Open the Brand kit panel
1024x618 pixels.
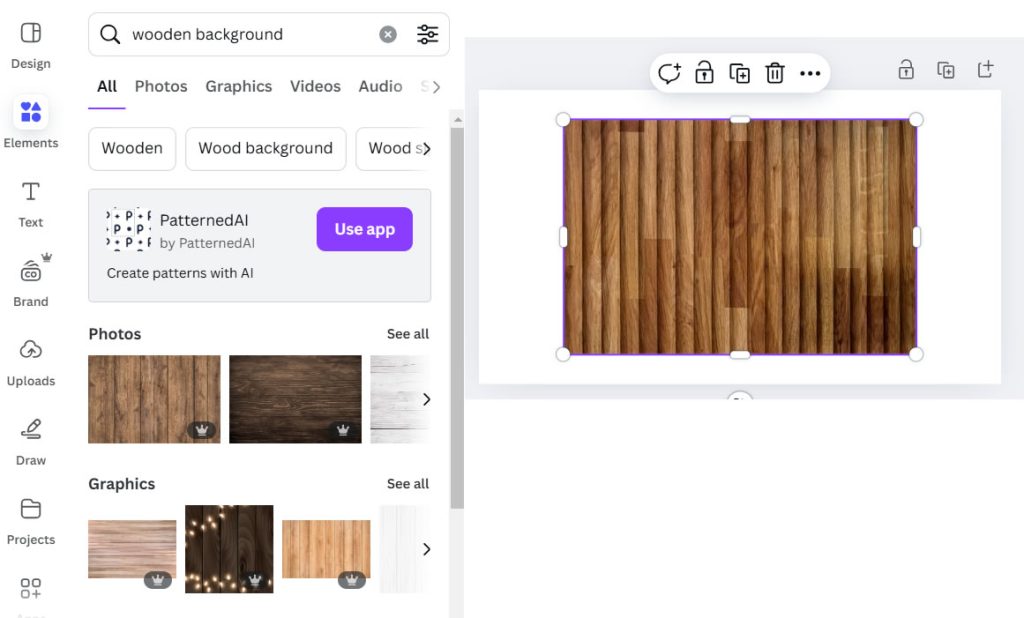31,281
